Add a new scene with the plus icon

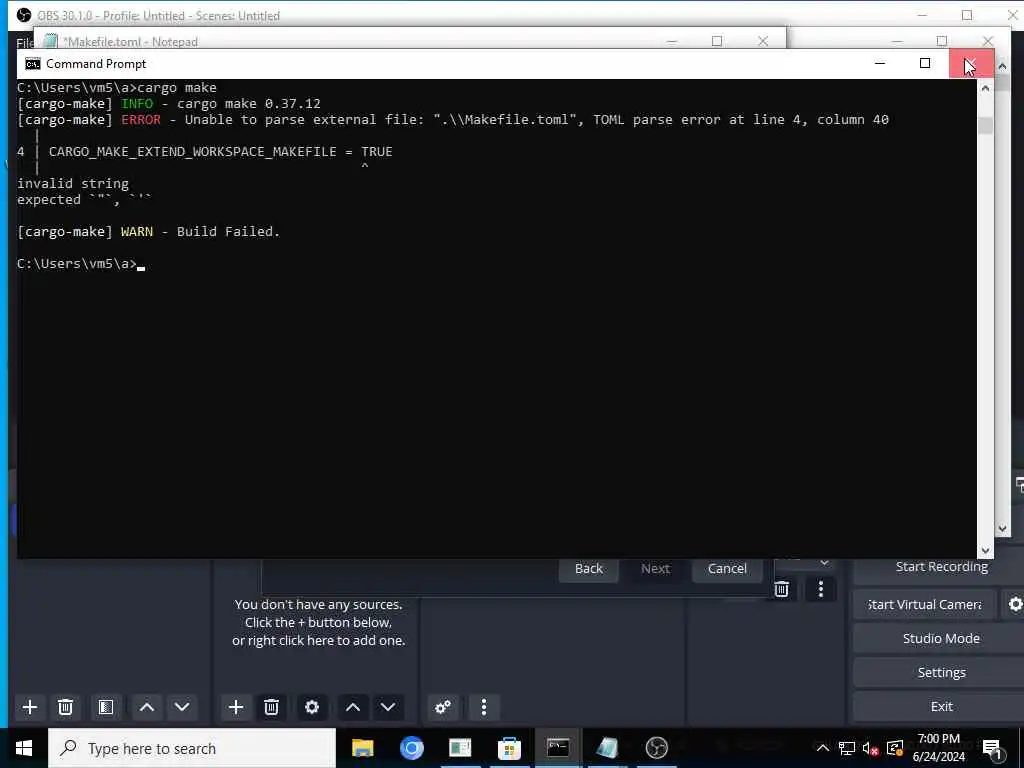[x=29, y=707]
